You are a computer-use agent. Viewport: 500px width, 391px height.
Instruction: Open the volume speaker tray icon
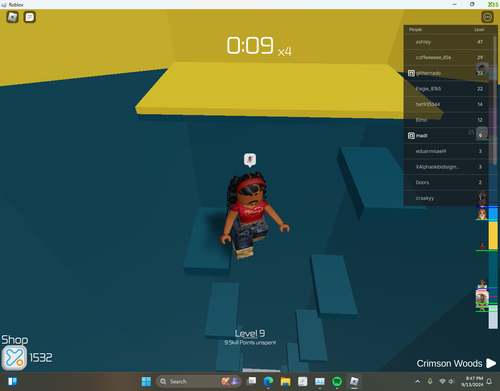coord(451,381)
